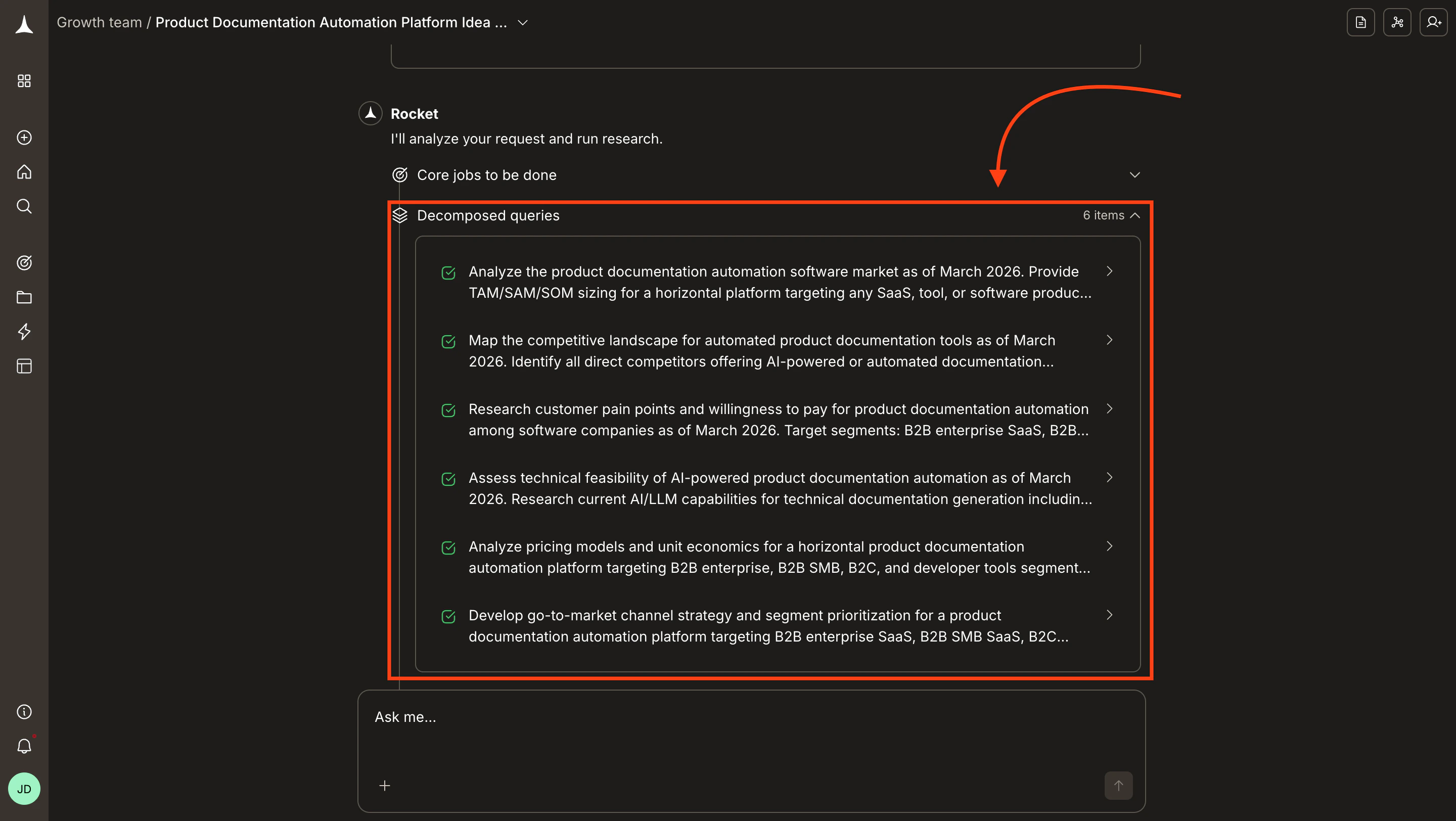The image size is (1456, 821).
Task: Open the project title dropdown chevron
Action: click(522, 23)
